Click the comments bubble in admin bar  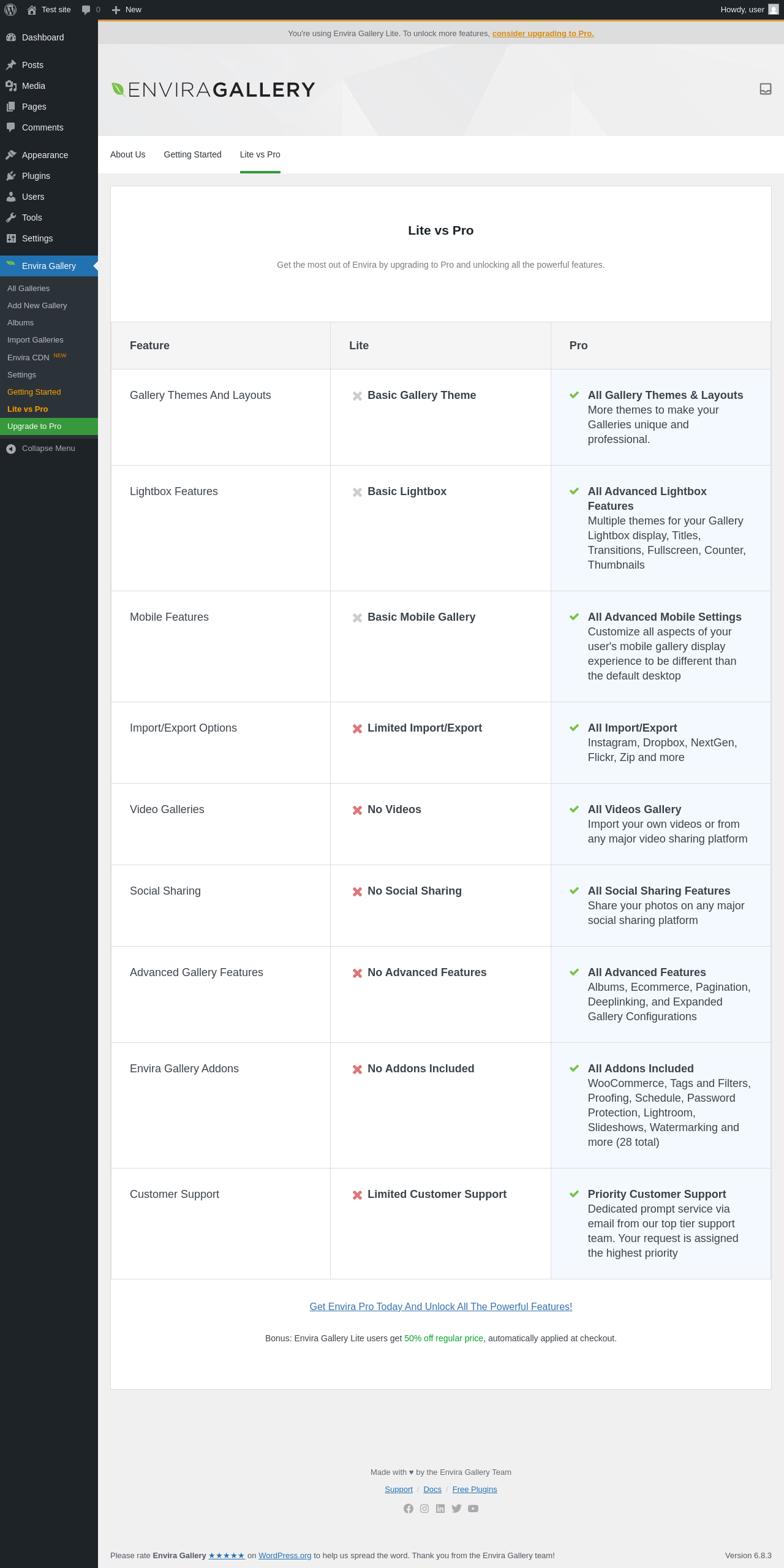pos(91,10)
